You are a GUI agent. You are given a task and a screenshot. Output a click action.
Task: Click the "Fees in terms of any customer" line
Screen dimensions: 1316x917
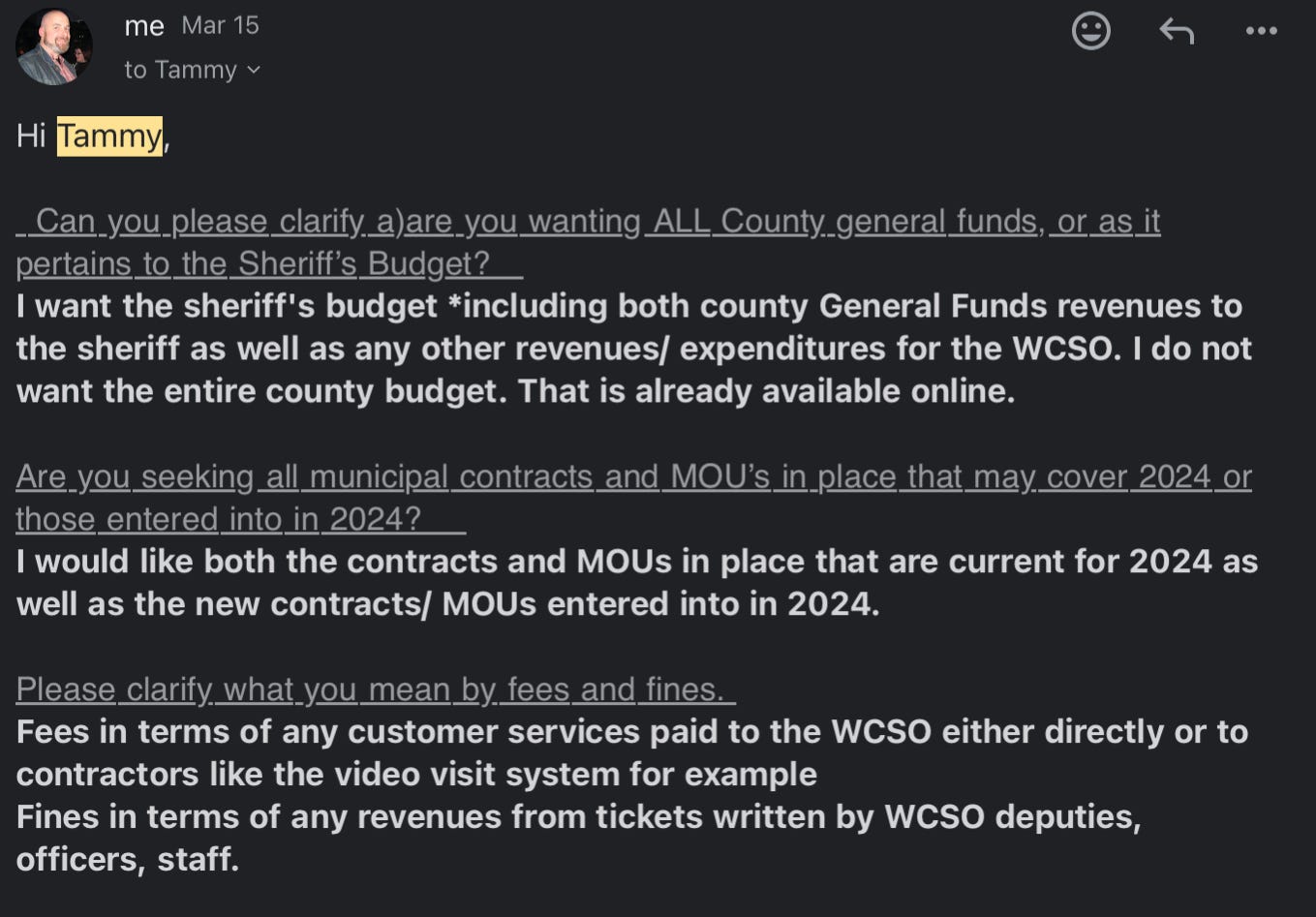(x=632, y=733)
